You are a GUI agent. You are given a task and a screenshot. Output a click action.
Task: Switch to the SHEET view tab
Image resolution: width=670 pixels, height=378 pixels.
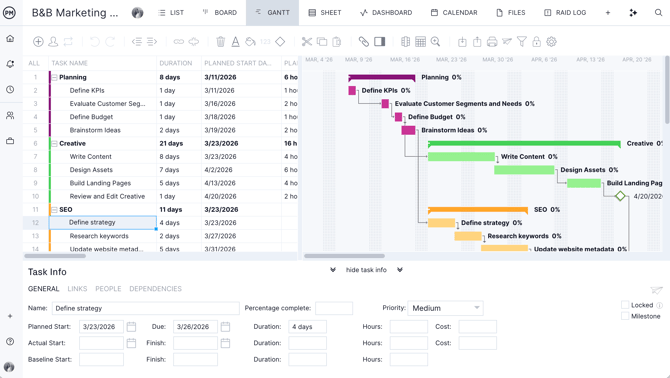coord(325,12)
